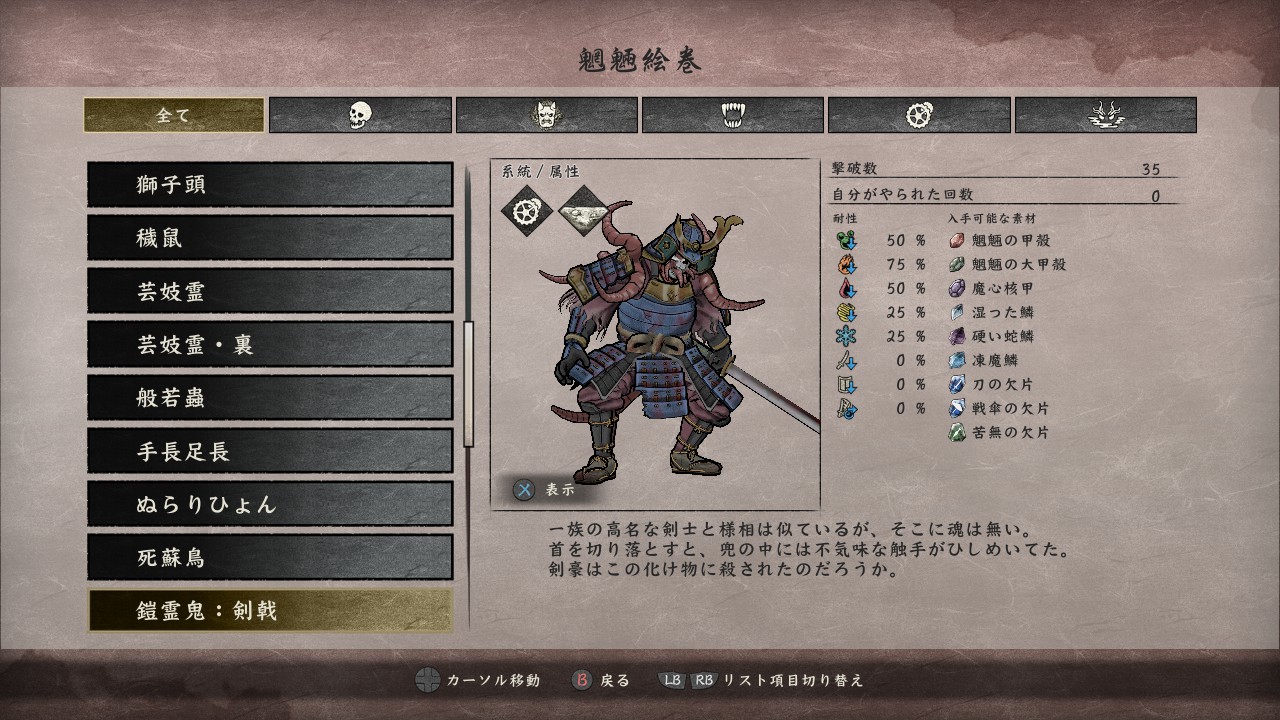Click the LB list switch icon
The image size is (1280, 720).
pos(672,680)
